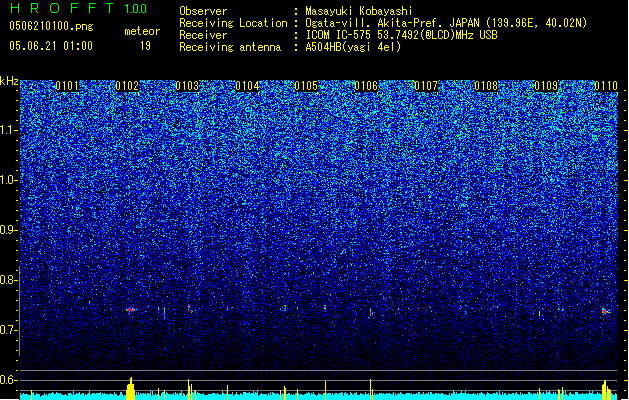The height and width of the screenshot is (400, 629).
Task: Click the Receiver label
Action: coord(203,35)
